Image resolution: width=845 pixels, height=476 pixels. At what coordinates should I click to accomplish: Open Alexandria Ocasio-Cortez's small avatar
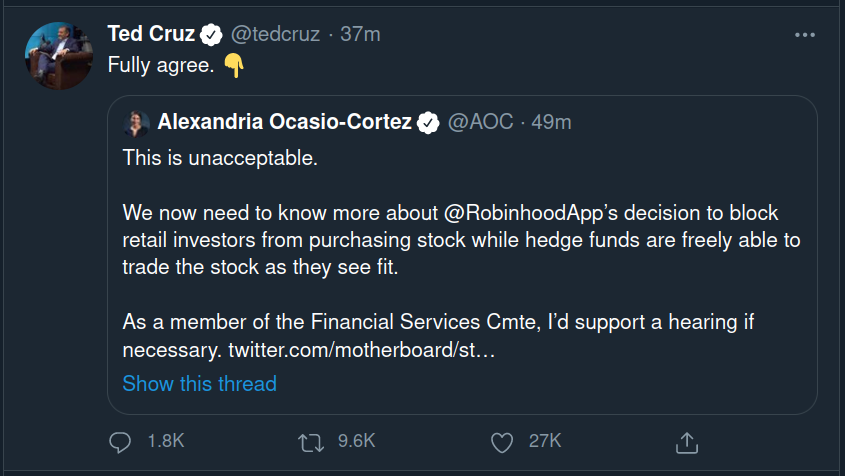click(136, 123)
